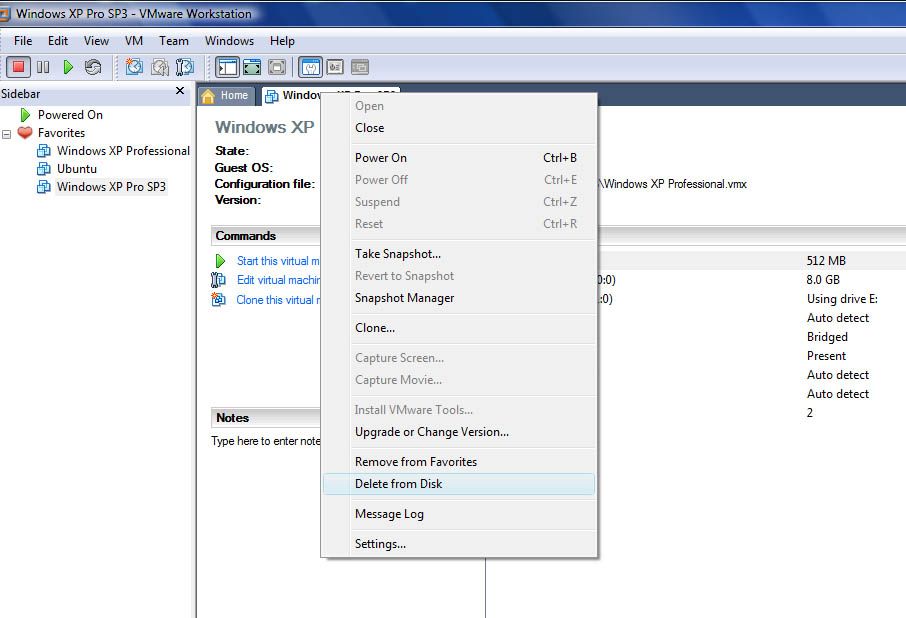Choose Clone... in the context menu
Image resolution: width=906 pixels, height=618 pixels.
point(459,328)
